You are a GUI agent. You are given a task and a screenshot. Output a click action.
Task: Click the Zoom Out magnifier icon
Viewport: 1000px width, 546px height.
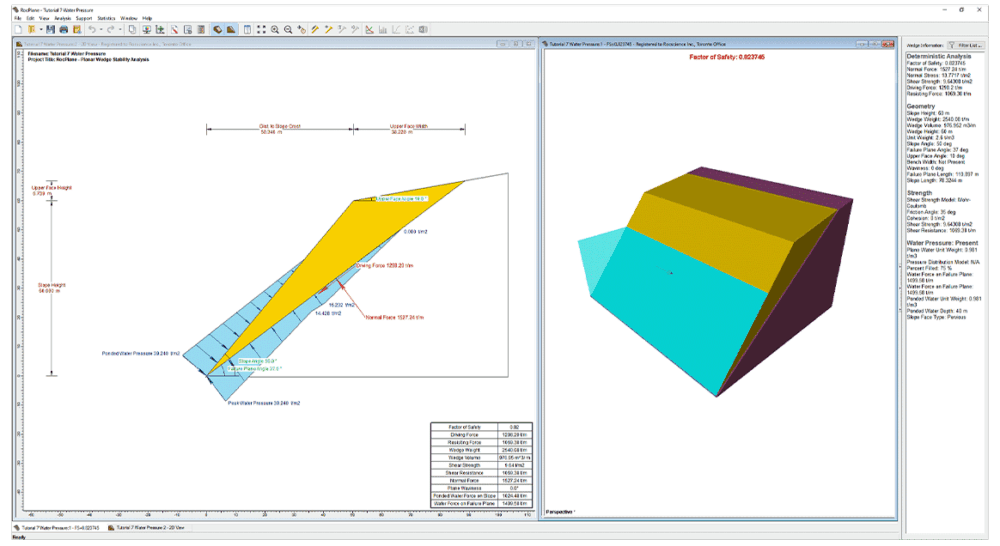[288, 29]
